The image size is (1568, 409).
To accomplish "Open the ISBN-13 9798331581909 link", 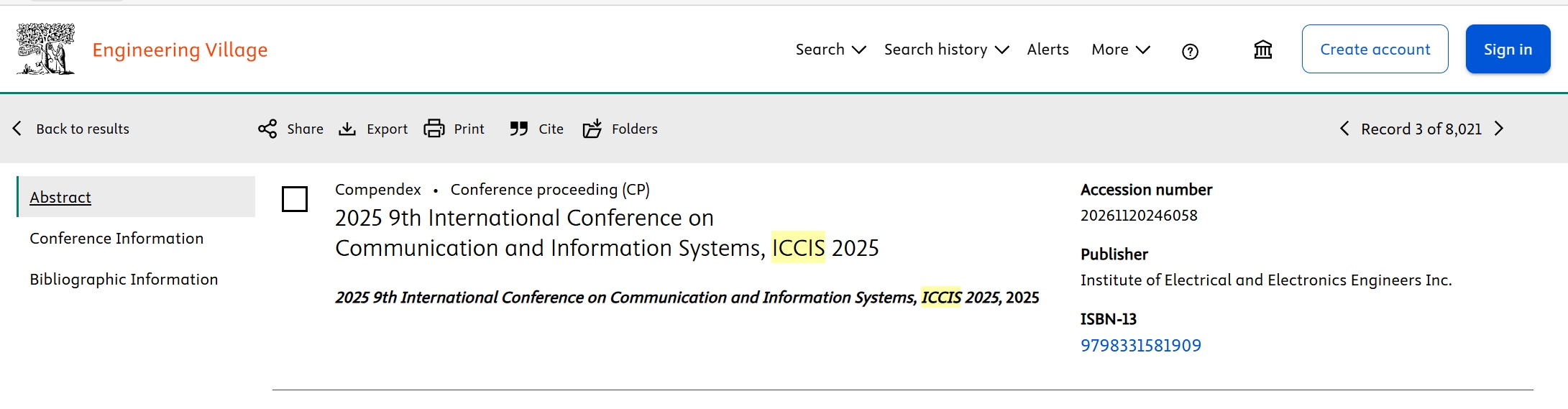I will click(1140, 346).
